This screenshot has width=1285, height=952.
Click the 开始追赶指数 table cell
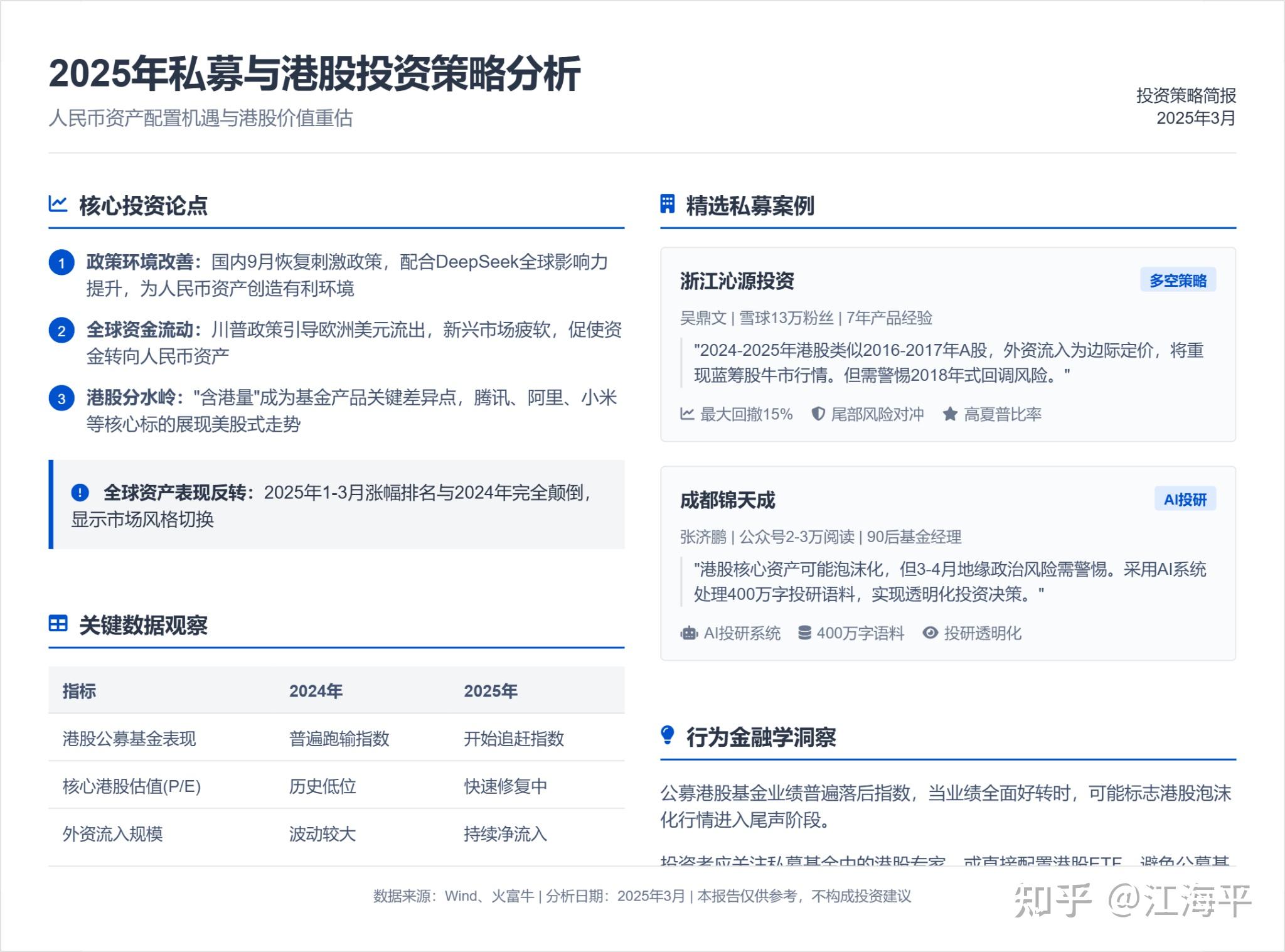[x=514, y=739]
